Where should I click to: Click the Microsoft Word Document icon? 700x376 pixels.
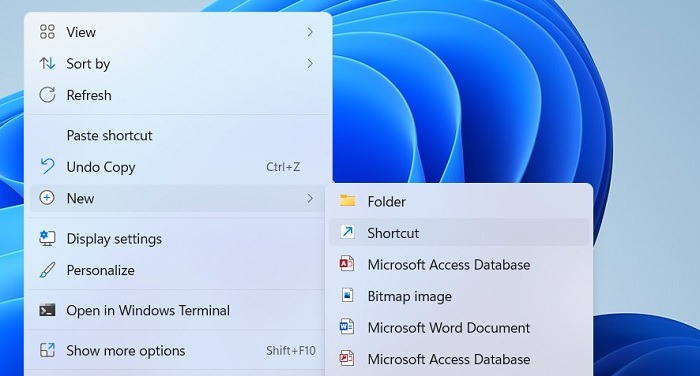coord(347,327)
